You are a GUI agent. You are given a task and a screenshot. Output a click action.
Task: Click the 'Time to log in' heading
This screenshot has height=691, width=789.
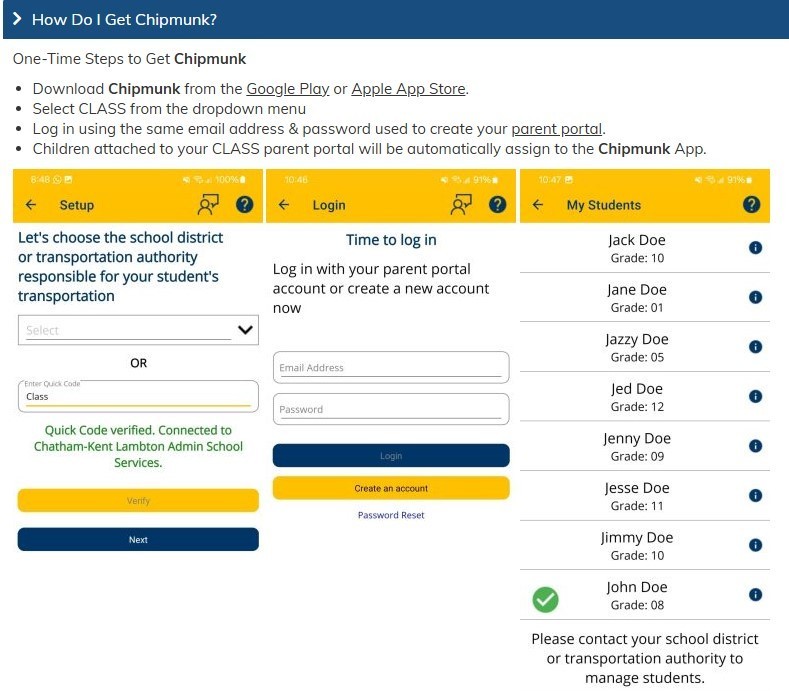tap(391, 240)
